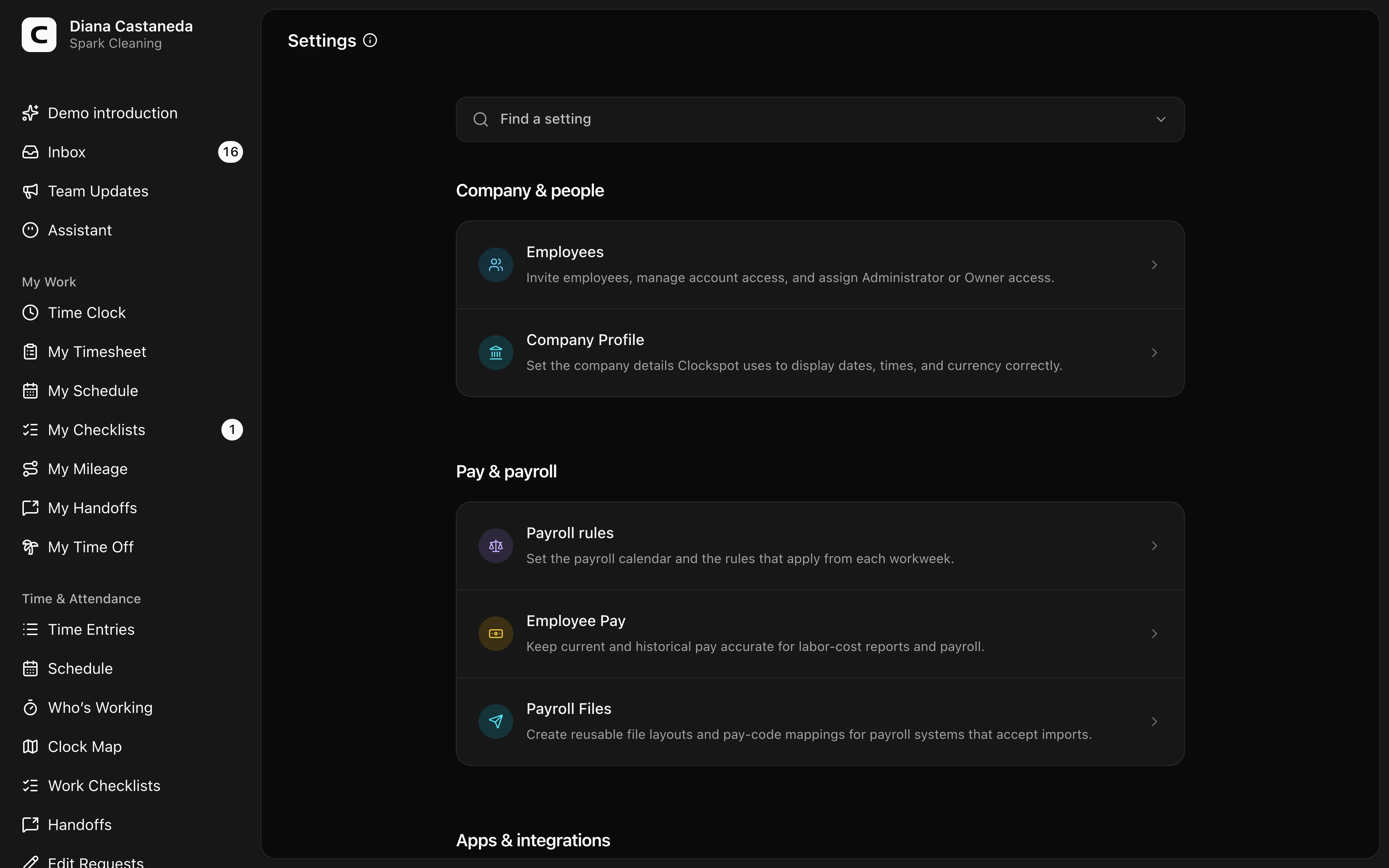This screenshot has height=868, width=1389.
Task: Select the Payroll rules settings title
Action: pyautogui.click(x=570, y=533)
